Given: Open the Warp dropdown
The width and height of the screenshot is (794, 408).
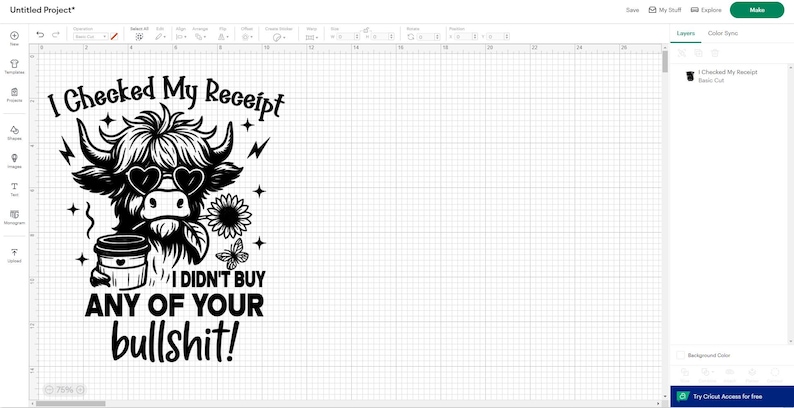Looking at the screenshot, I should (x=312, y=37).
